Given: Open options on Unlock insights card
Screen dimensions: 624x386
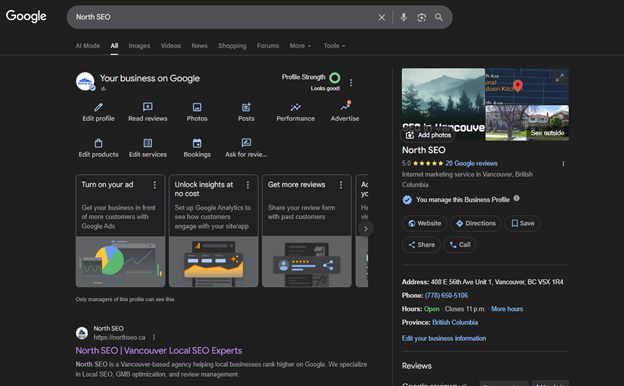Looking at the screenshot, I should (248, 185).
